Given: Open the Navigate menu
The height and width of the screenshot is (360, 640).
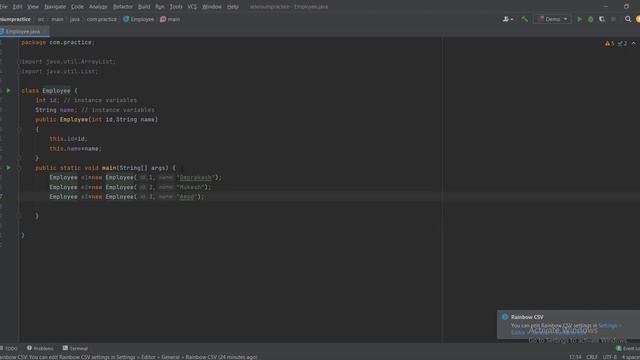Looking at the screenshot, I should 55,7.
